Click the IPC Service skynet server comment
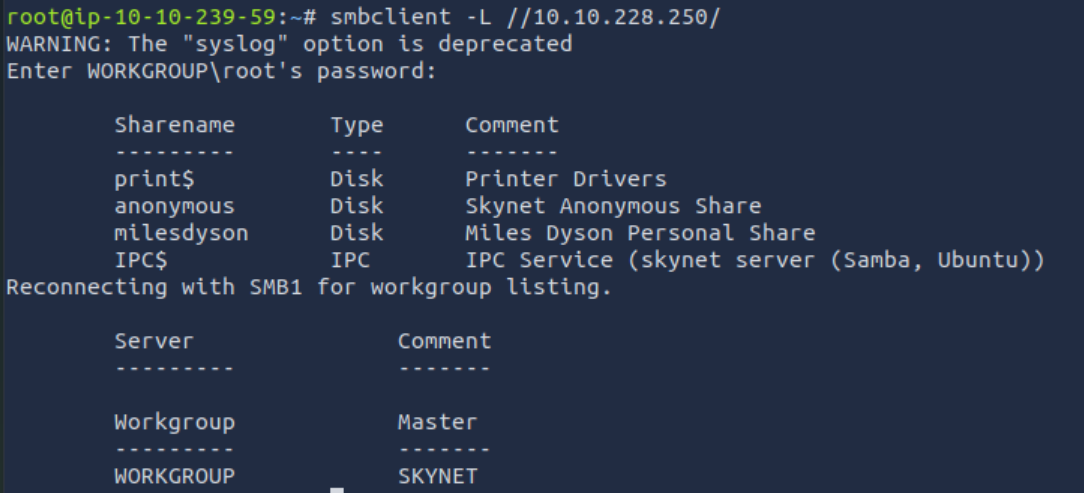Viewport: 1084px width, 493px height. [754, 260]
